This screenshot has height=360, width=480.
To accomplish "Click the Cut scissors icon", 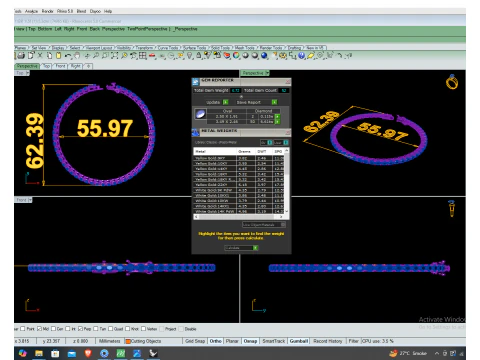I will (40, 56).
